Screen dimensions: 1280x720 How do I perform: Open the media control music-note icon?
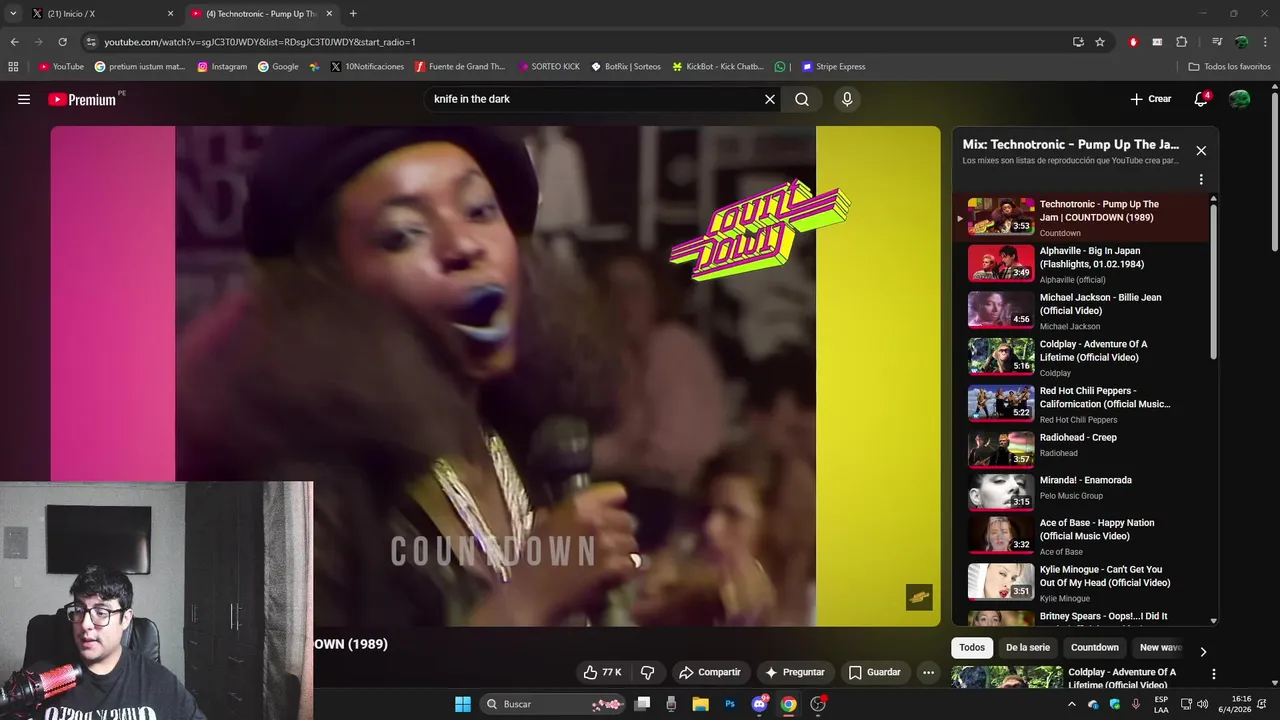(1217, 42)
